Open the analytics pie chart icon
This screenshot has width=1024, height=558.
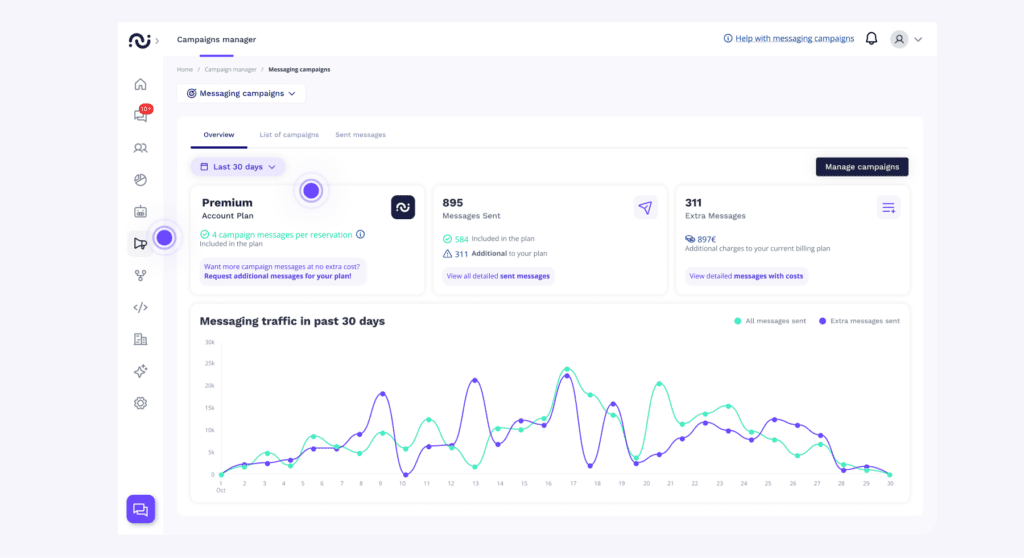click(140, 180)
